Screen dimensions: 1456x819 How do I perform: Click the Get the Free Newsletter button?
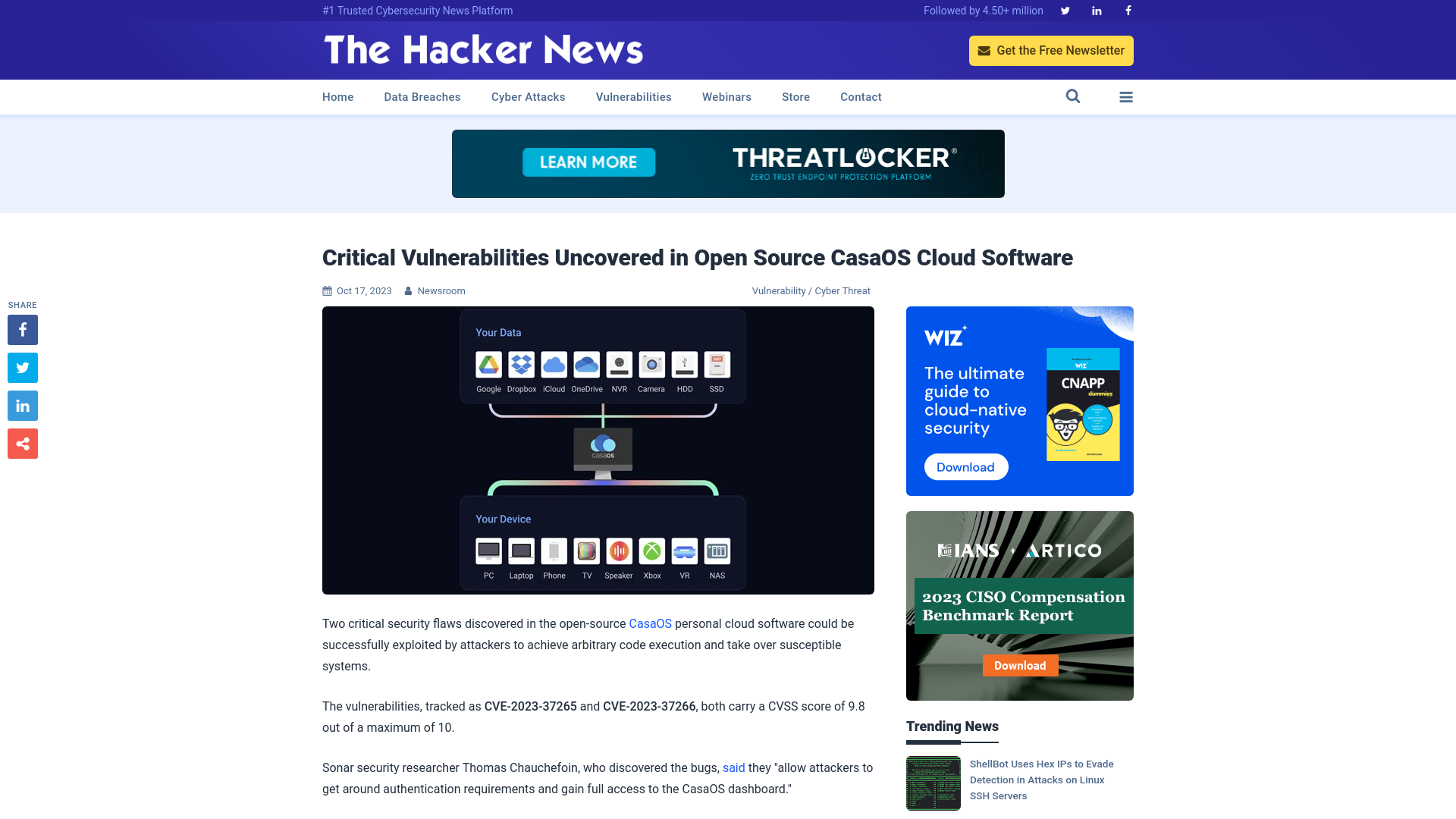pos(1051,50)
